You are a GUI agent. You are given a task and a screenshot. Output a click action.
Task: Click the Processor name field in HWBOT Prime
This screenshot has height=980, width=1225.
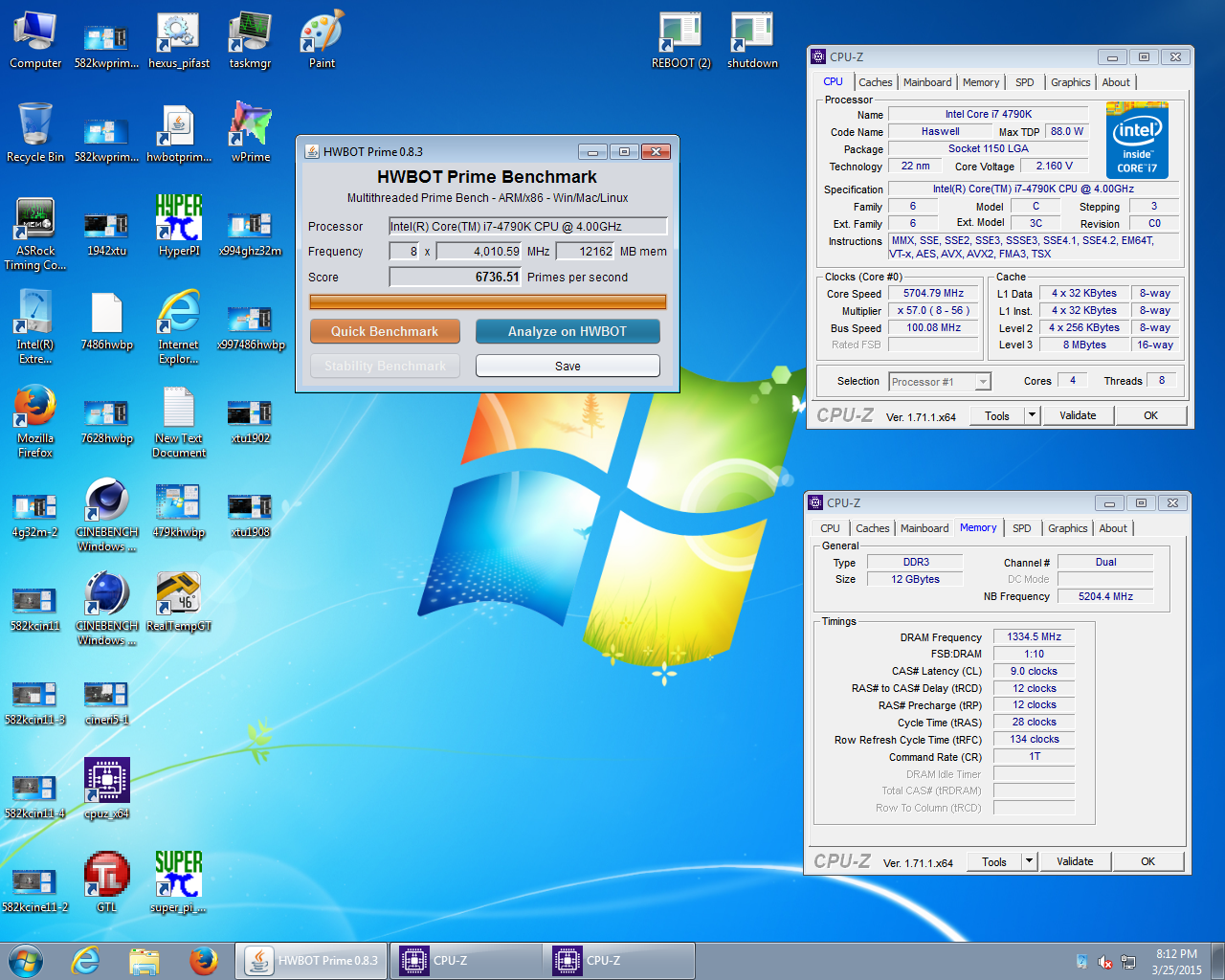[528, 227]
